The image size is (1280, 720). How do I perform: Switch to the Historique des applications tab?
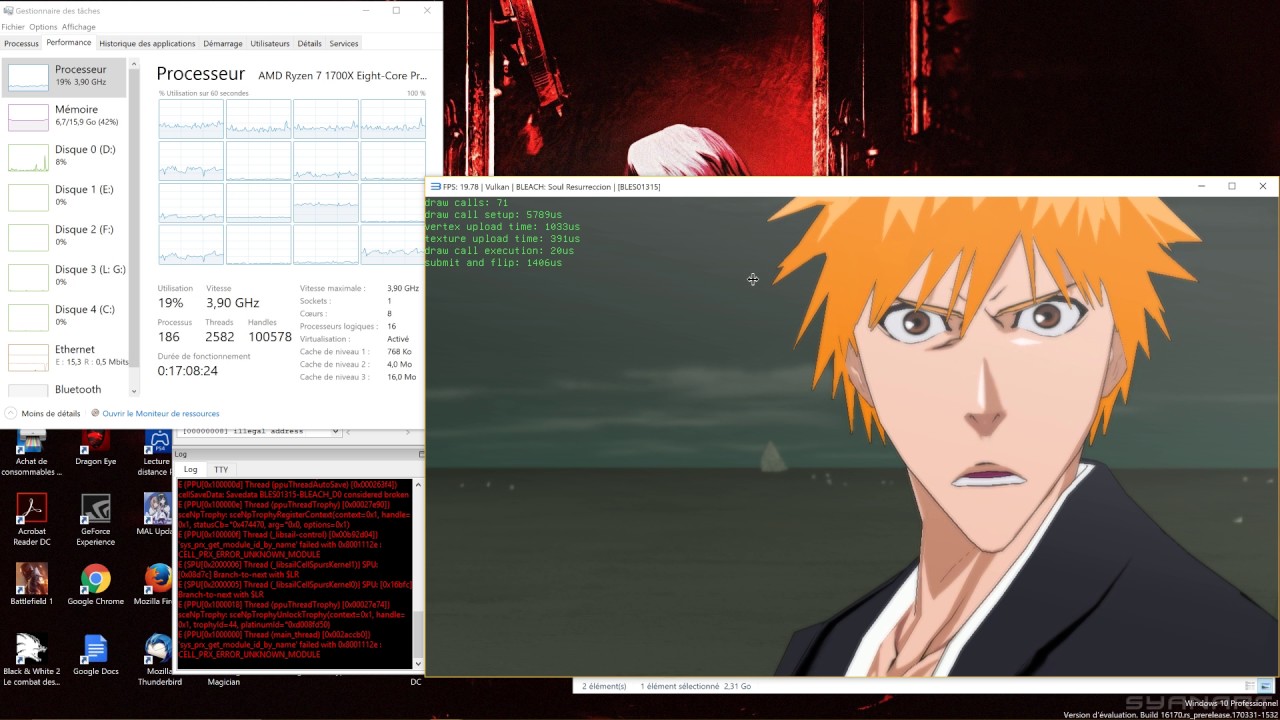(x=147, y=43)
